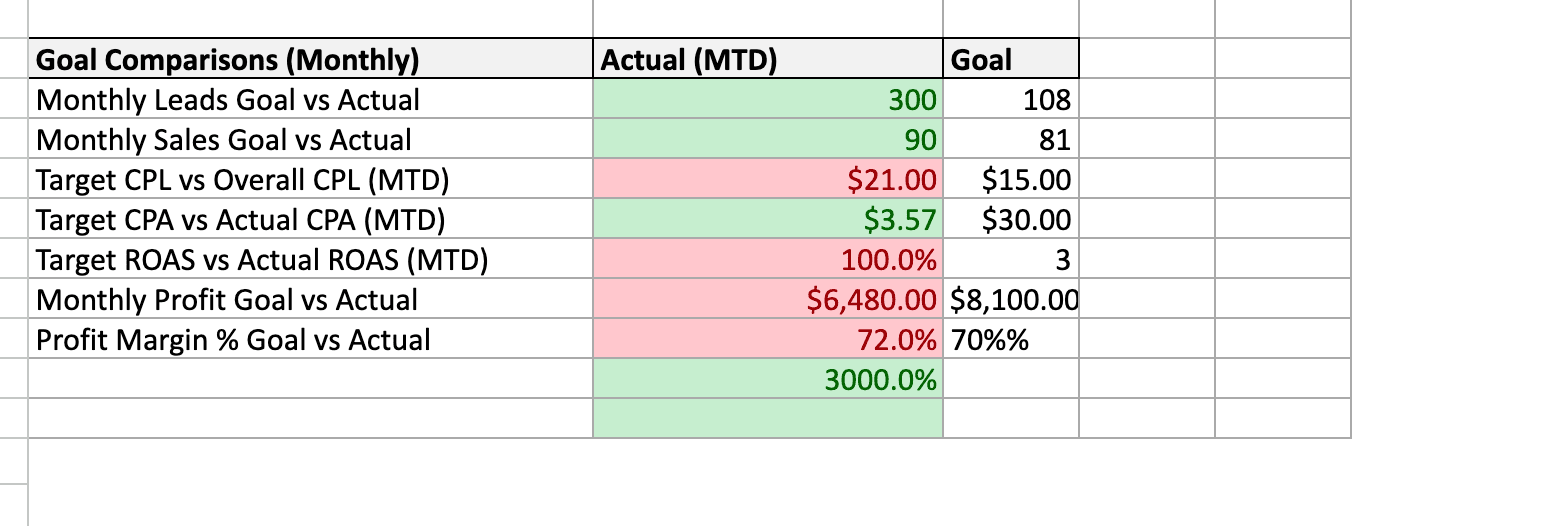Viewport: 1542px width, 526px height.
Task: Select the CPA goal cell showing $30.00
Action: [1010, 219]
